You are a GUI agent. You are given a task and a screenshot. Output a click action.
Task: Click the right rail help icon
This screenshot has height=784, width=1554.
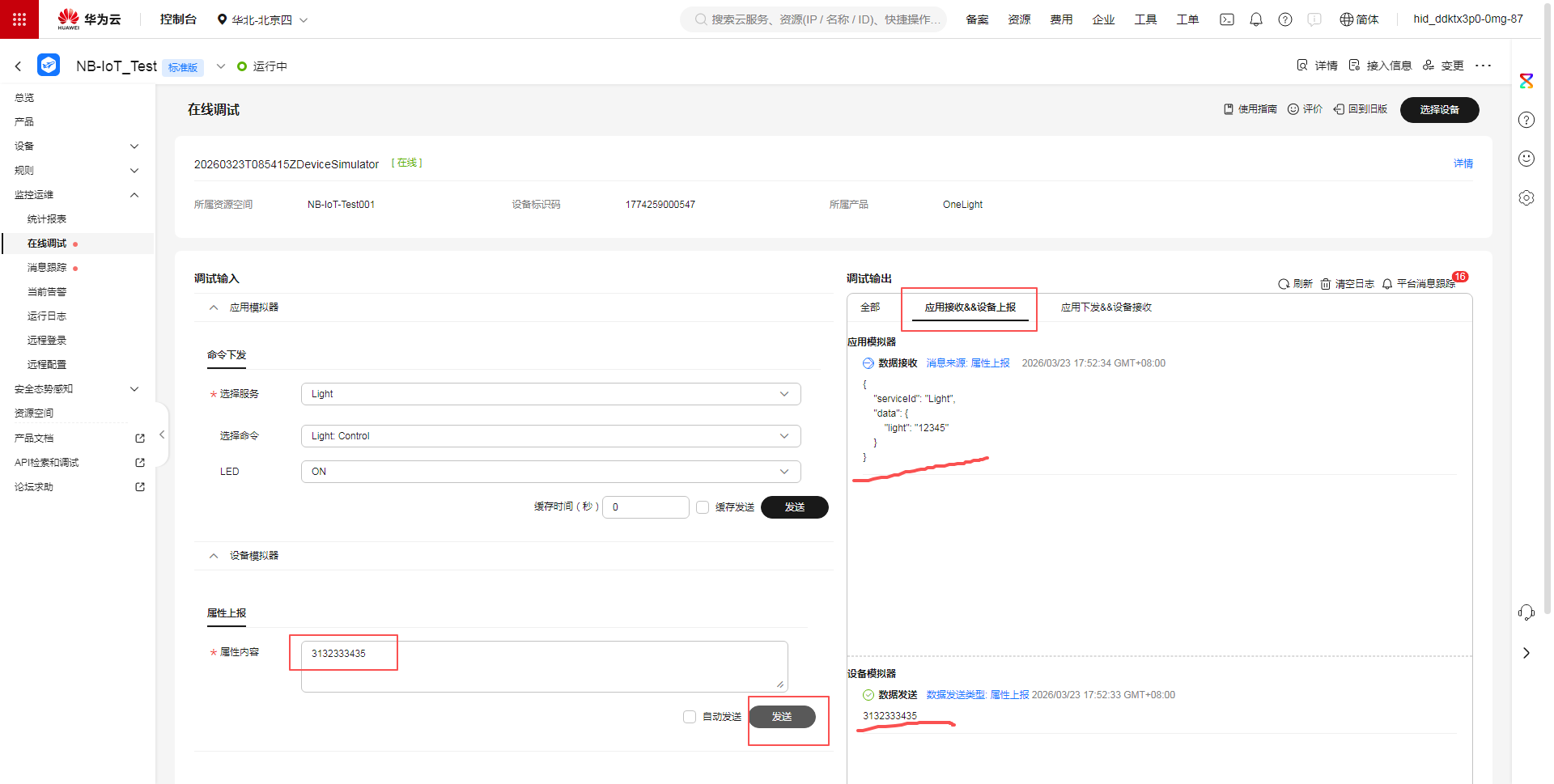coord(1526,120)
